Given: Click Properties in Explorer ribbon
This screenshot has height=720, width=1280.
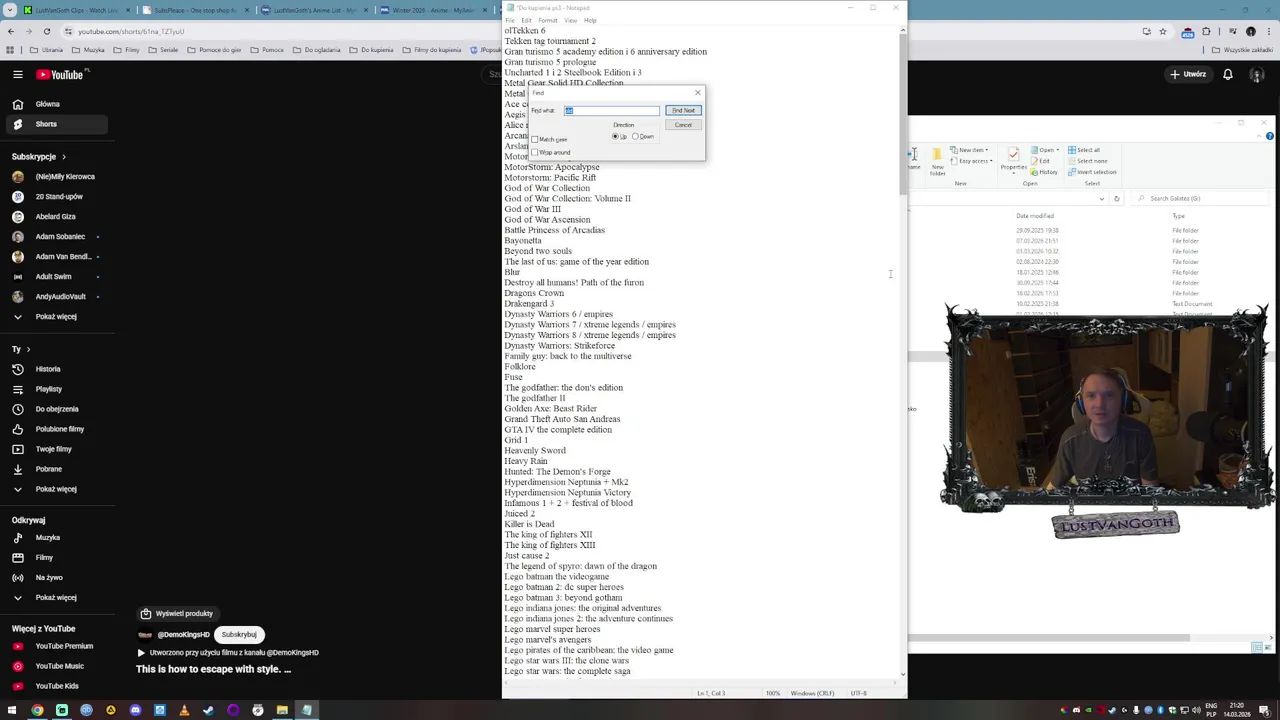Looking at the screenshot, I should [x=1014, y=160].
